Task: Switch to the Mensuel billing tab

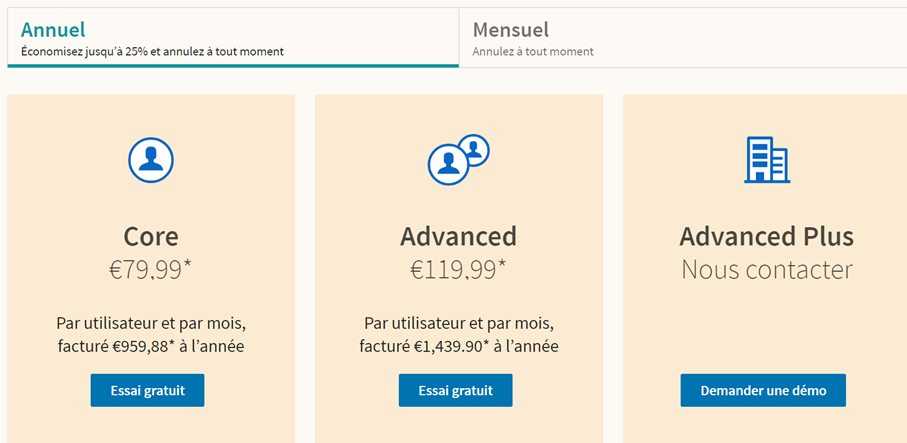Action: 683,38
